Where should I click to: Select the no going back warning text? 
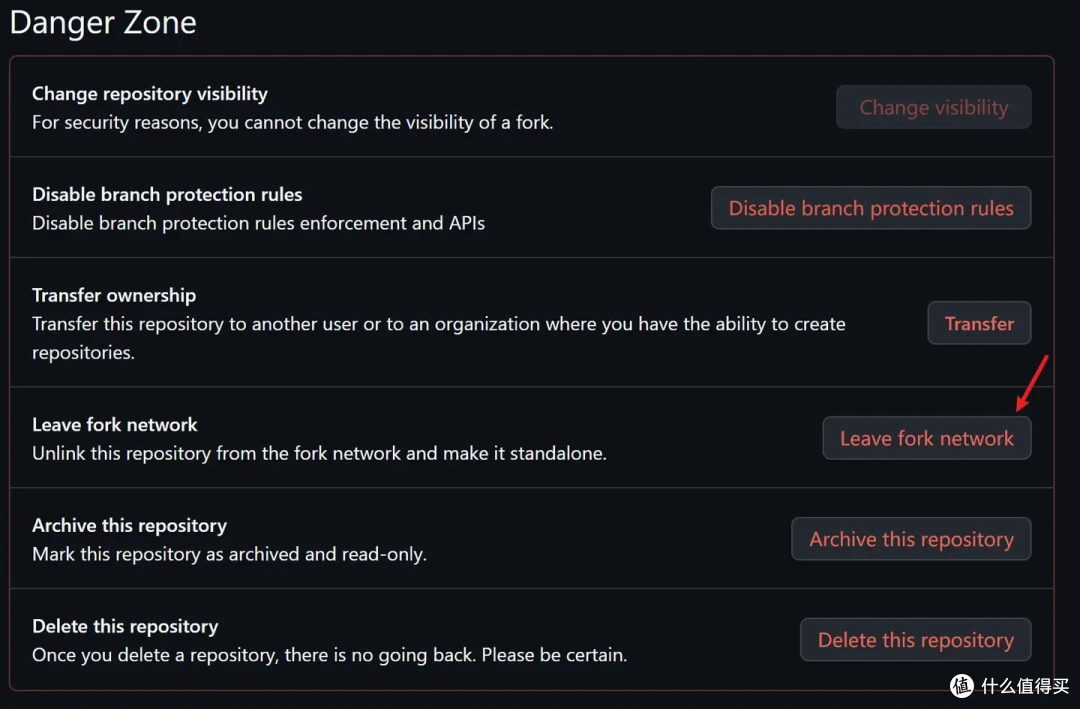(x=329, y=655)
